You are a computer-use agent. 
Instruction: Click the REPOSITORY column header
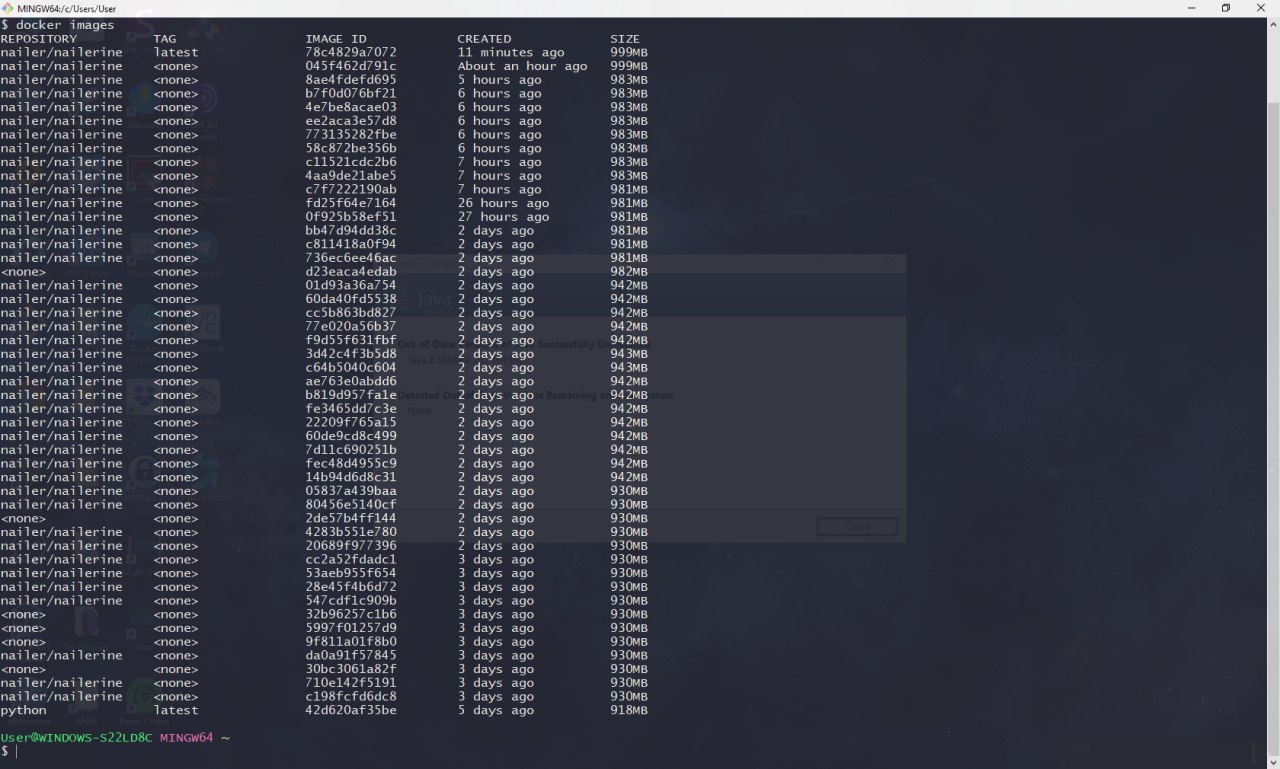(38, 39)
